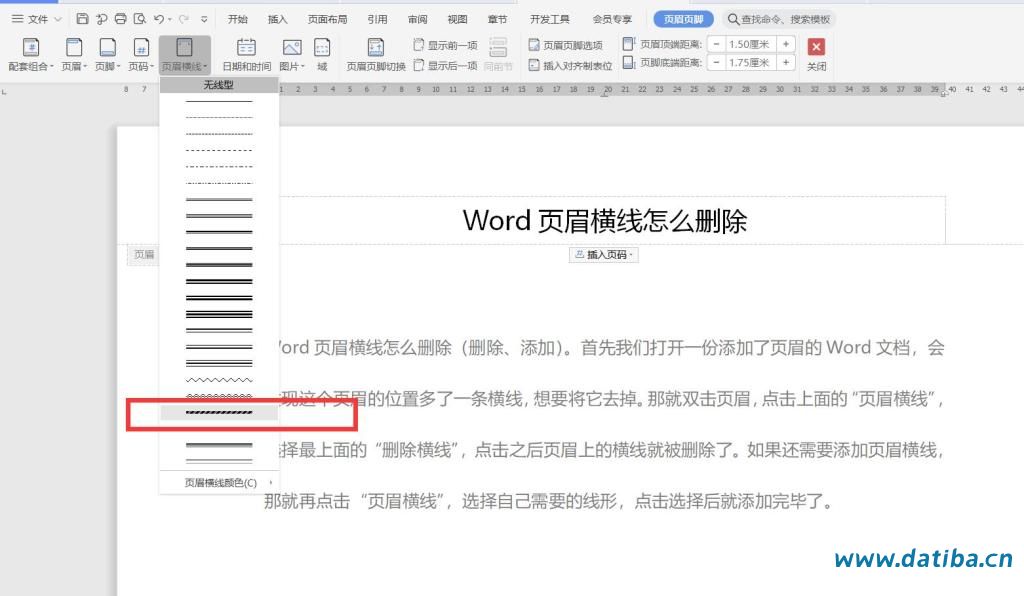Decrease 页眉顶端距离 with minus button
Image resolution: width=1024 pixels, height=596 pixels.
tap(716, 44)
